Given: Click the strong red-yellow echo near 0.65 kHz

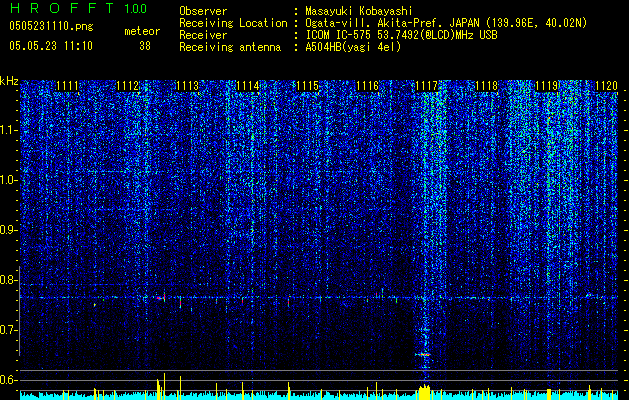Looking at the screenshot, I should click(422, 355).
